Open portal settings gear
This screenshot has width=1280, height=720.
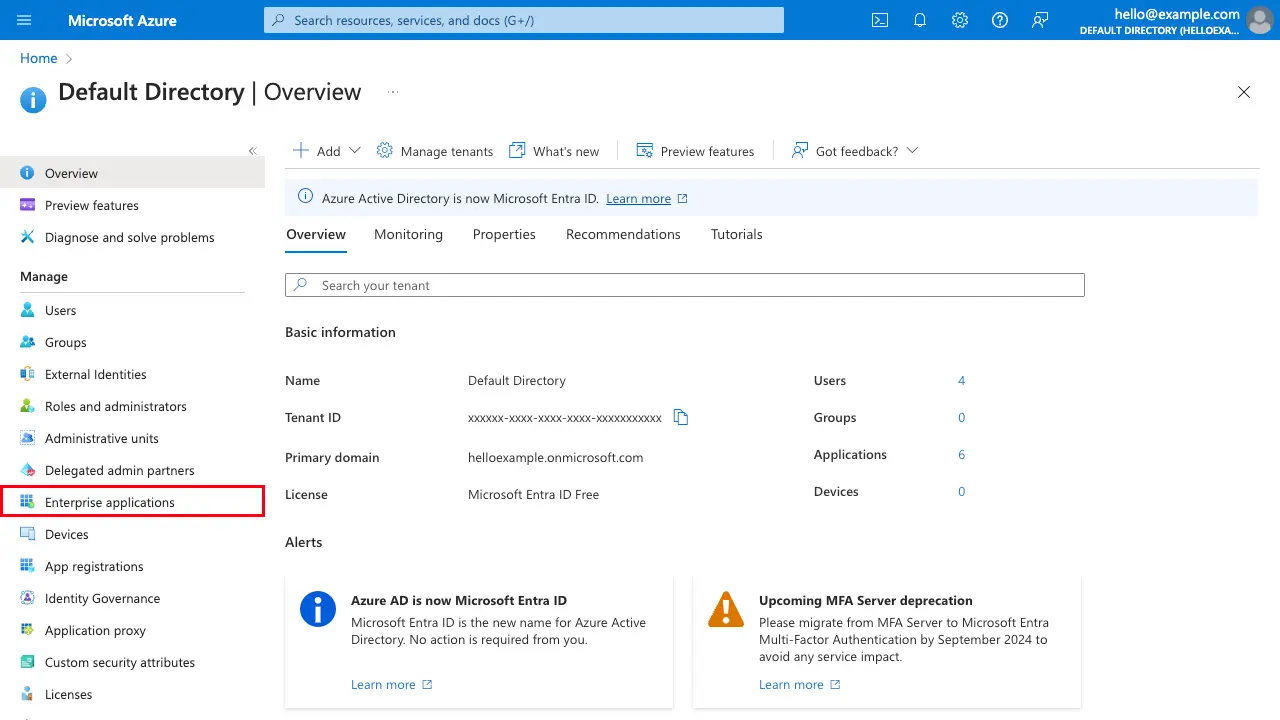coord(960,20)
